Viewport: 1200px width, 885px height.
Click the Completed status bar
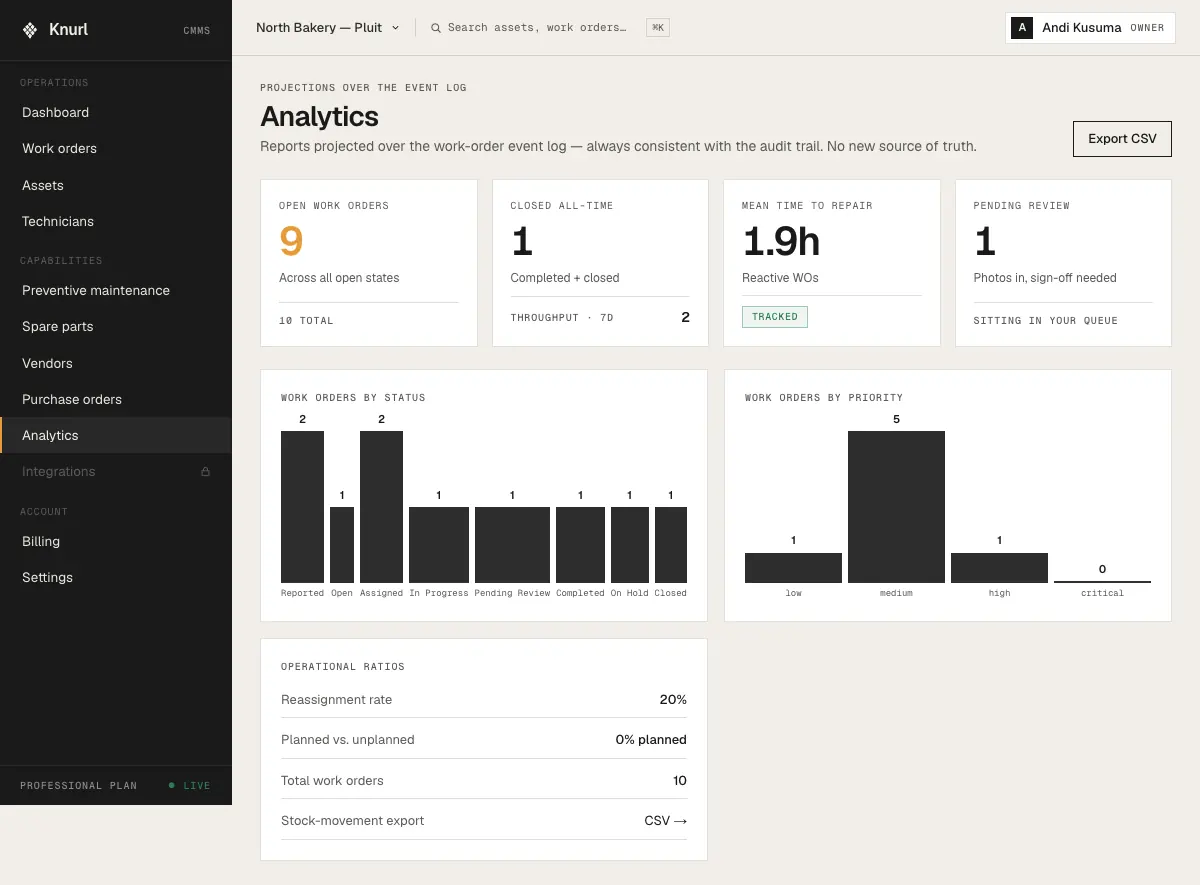580,545
